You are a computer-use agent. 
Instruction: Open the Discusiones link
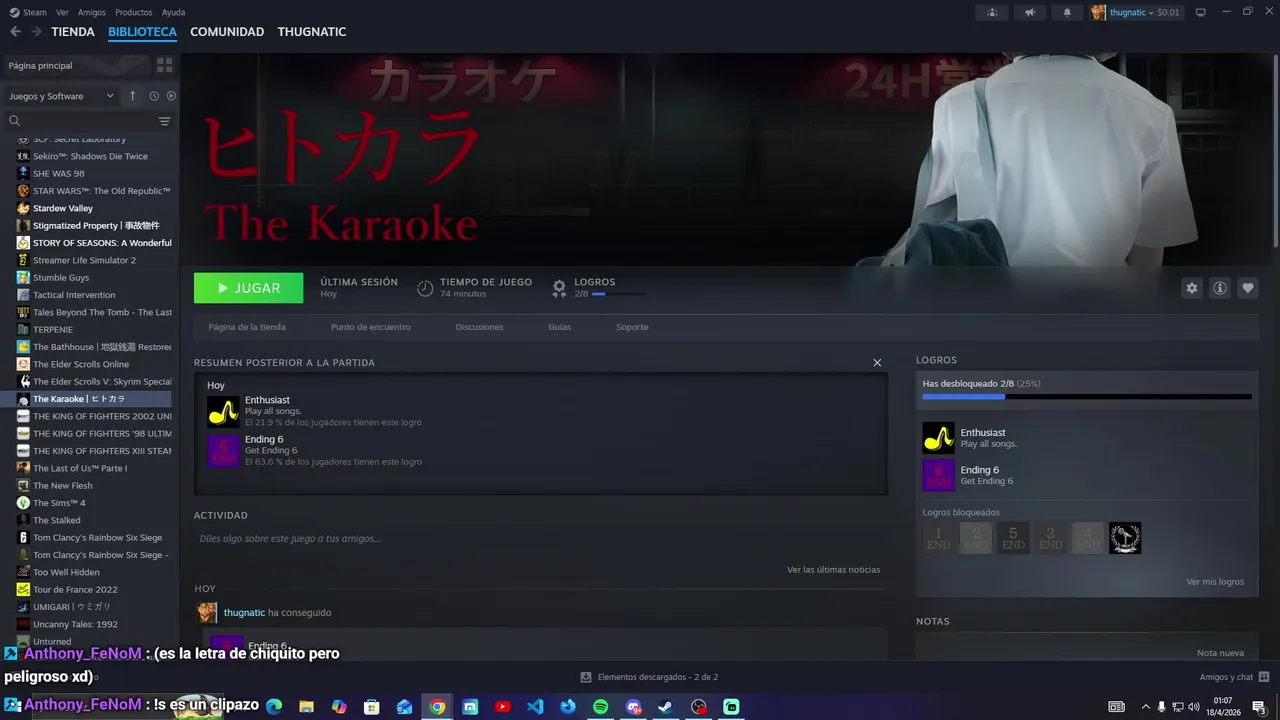pyautogui.click(x=479, y=327)
